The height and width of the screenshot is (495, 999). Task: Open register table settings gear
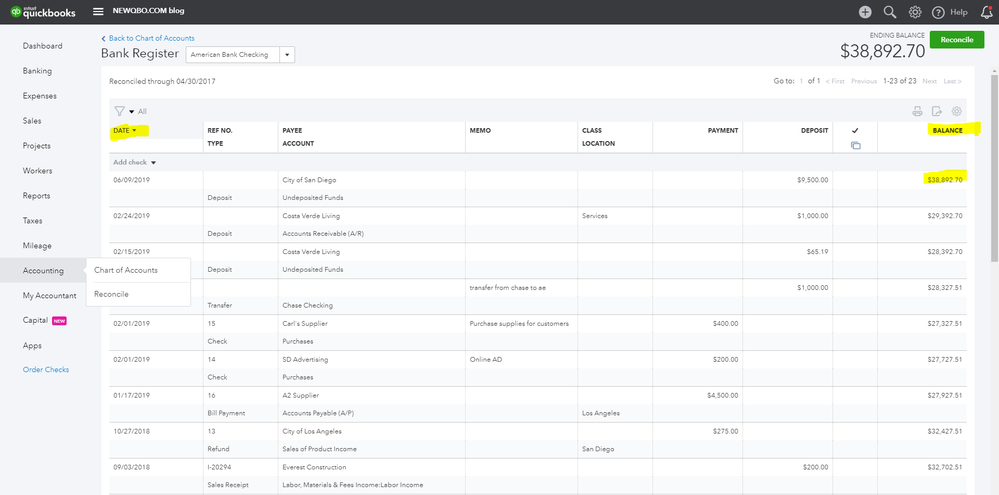957,112
